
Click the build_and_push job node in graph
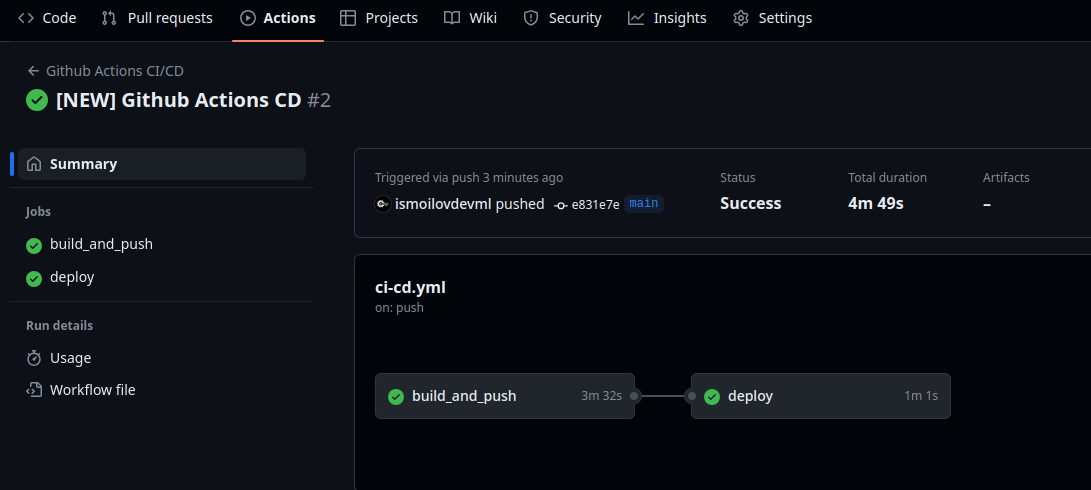coord(504,396)
